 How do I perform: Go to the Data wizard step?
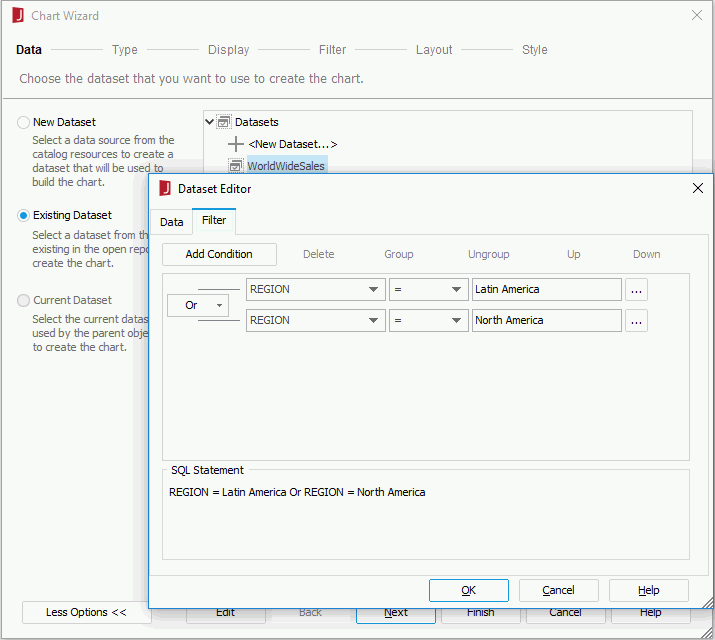click(x=29, y=49)
